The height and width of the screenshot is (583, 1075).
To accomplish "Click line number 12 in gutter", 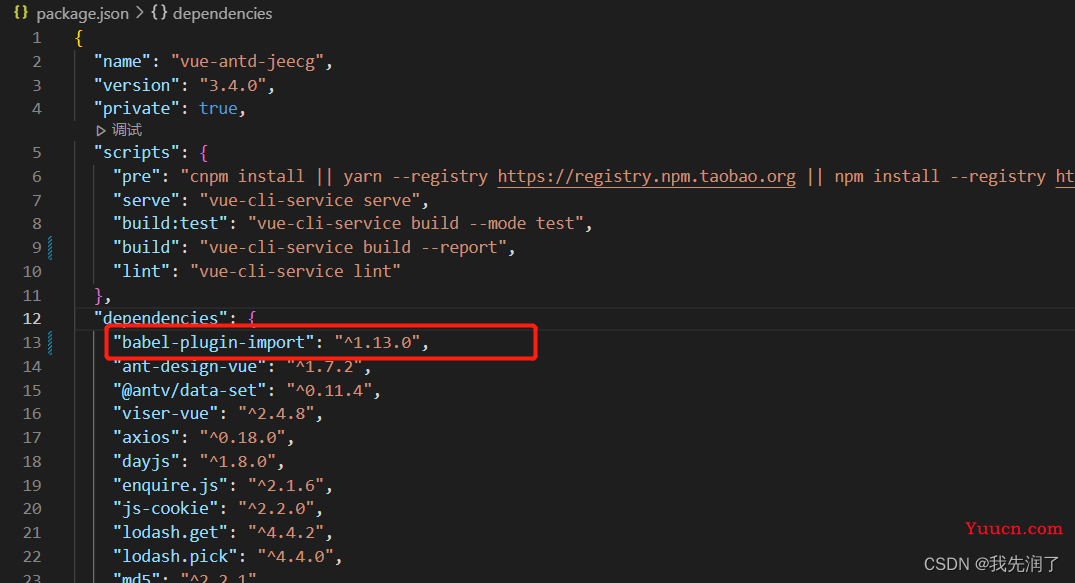I will tap(32, 319).
